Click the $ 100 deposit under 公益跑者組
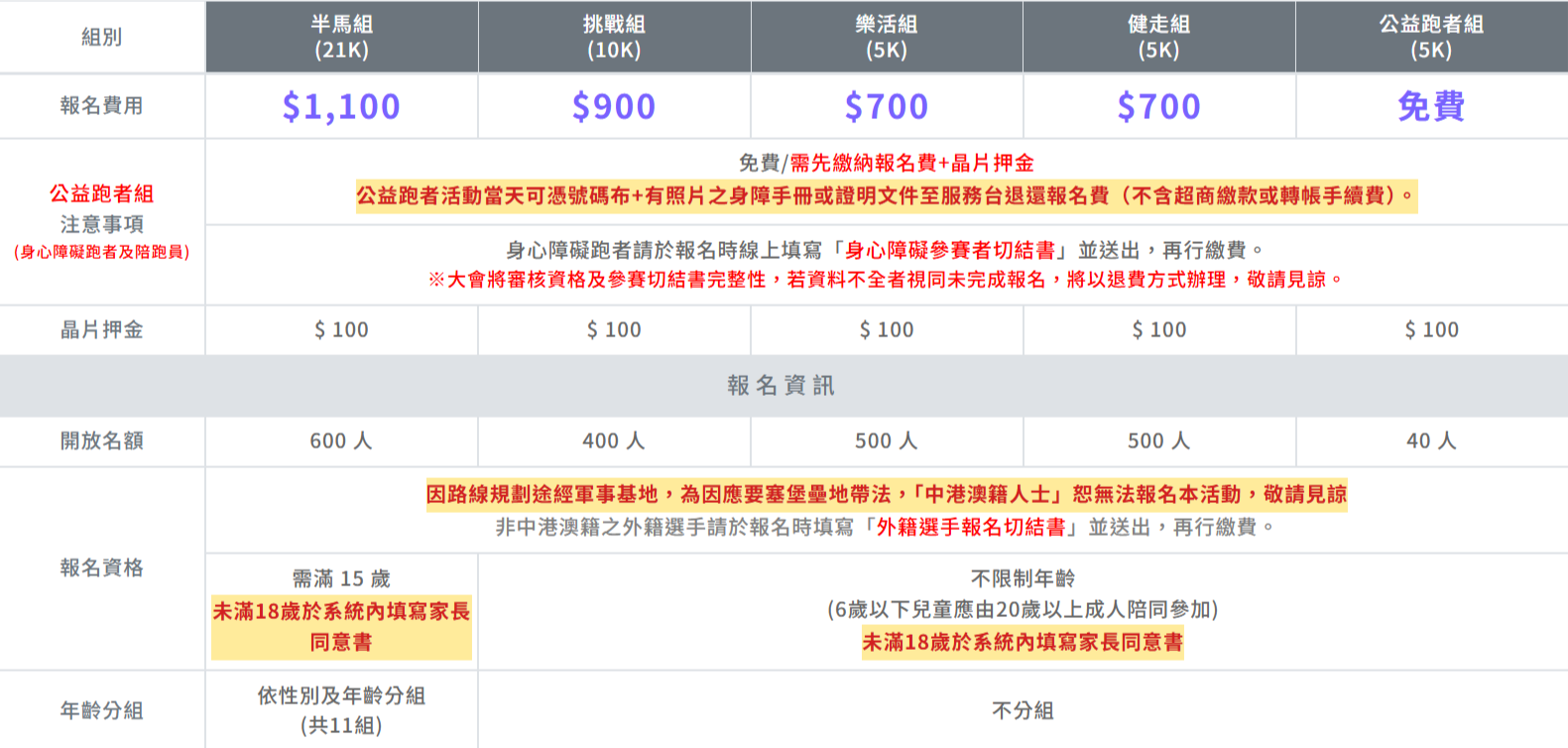 (x=1431, y=329)
